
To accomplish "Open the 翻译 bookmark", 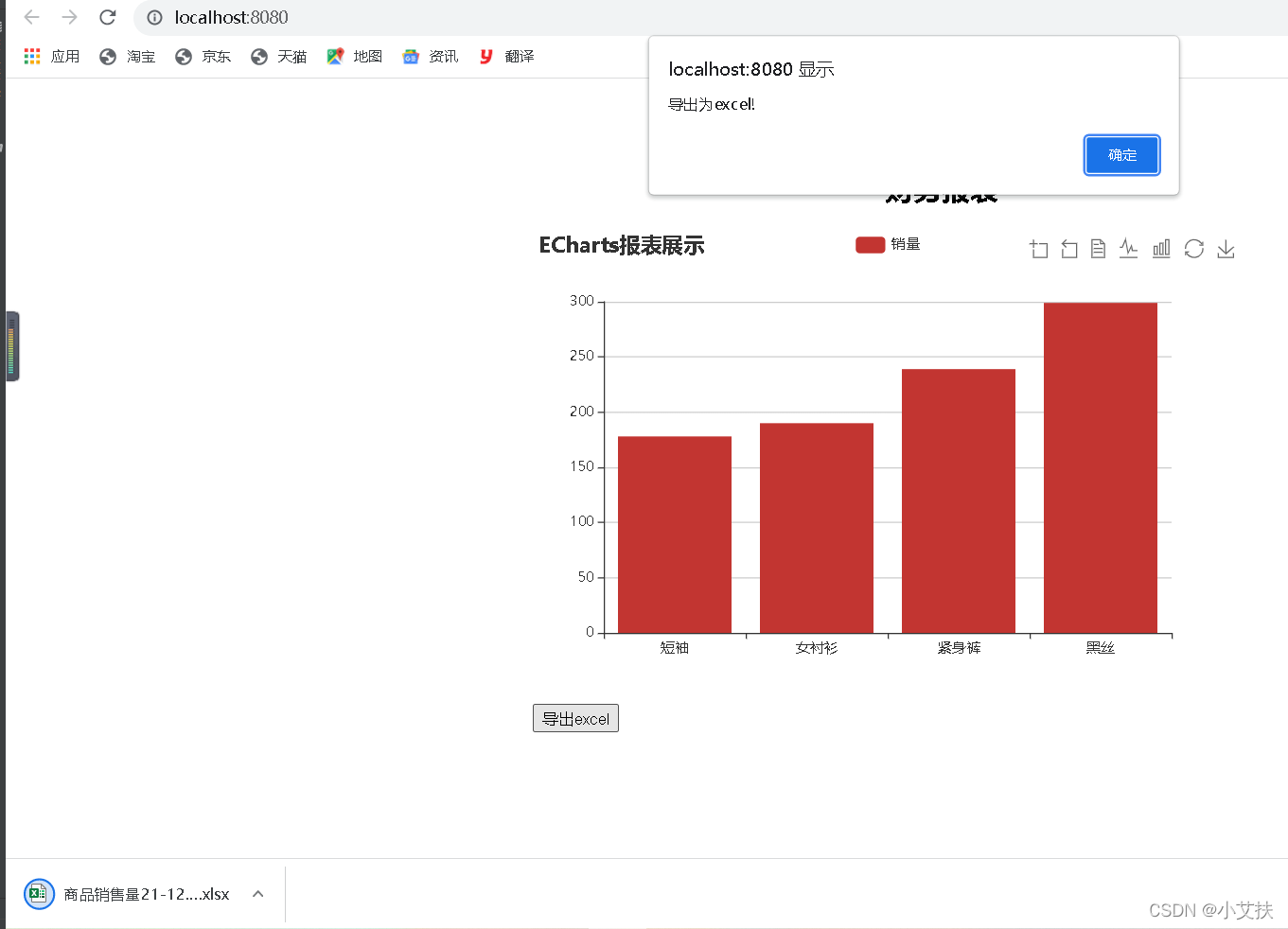I will [x=506, y=57].
